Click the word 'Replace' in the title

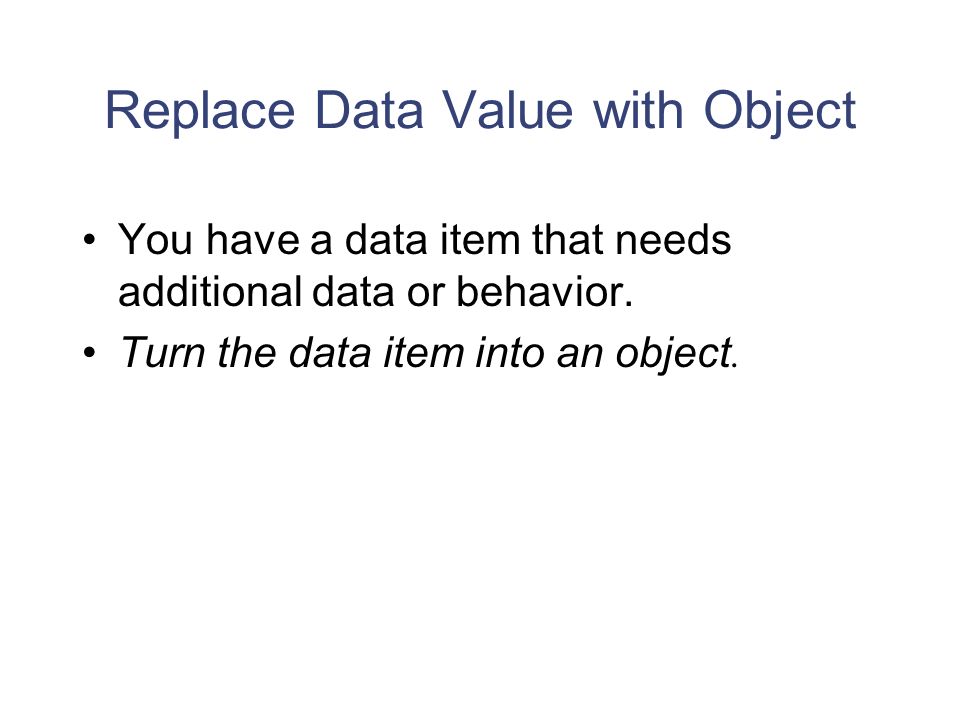[x=200, y=112]
